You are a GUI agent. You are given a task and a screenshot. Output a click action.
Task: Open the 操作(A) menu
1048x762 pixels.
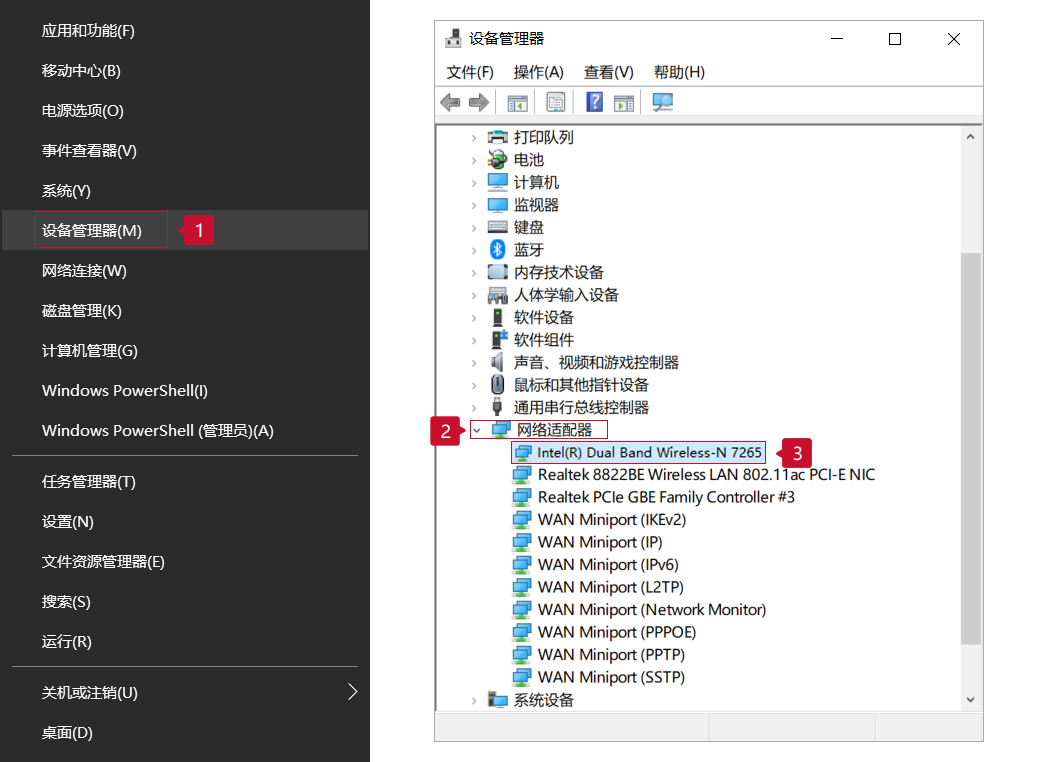click(x=538, y=72)
